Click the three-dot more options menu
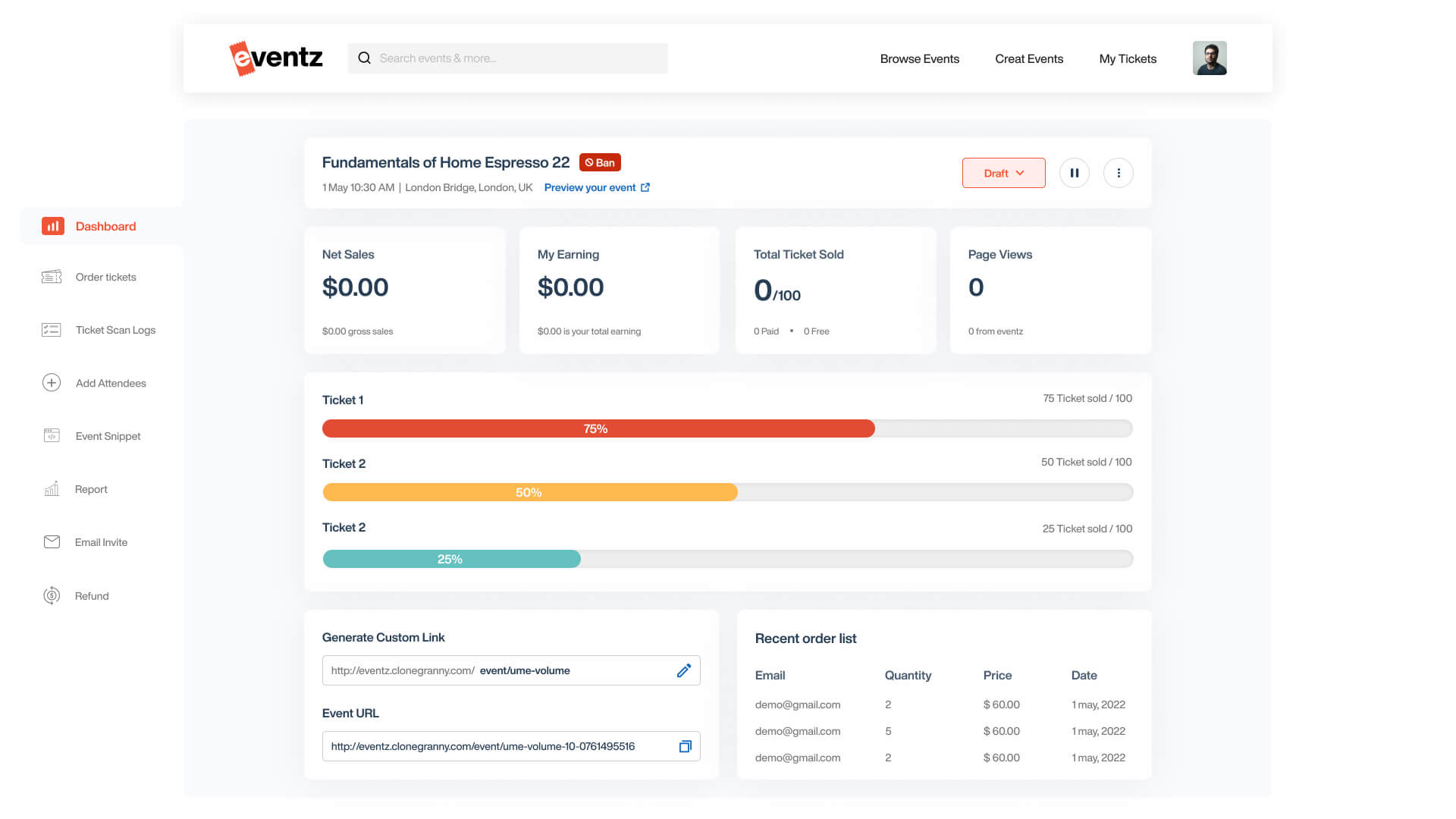1456x819 pixels. point(1118,172)
